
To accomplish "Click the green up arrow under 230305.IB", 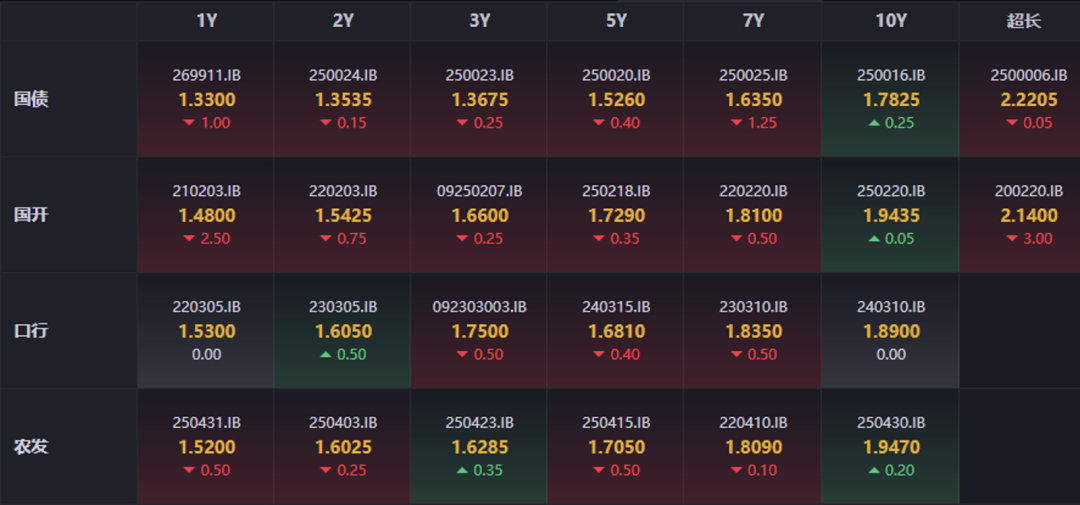I will (x=324, y=354).
